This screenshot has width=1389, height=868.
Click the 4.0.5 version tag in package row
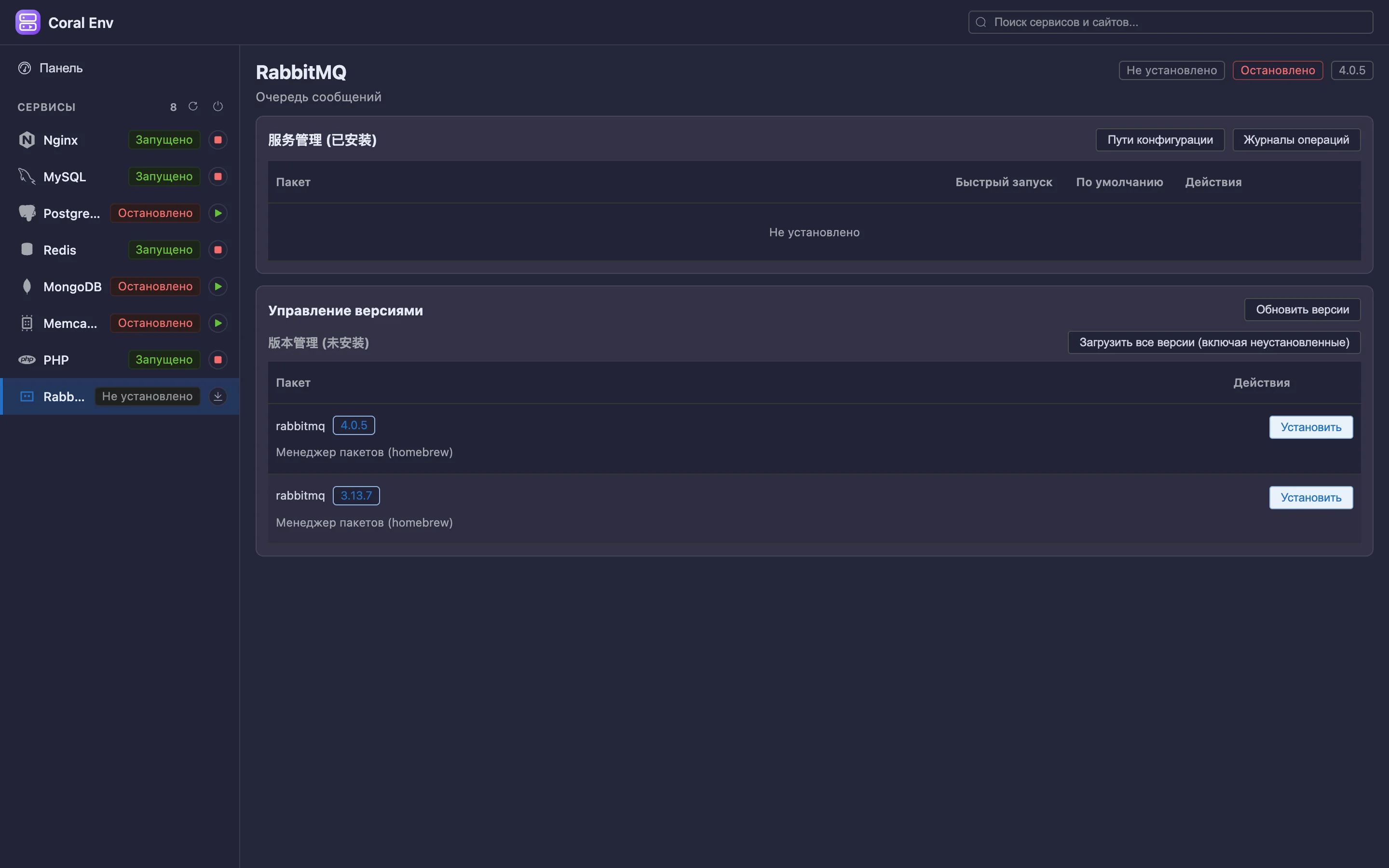[354, 425]
